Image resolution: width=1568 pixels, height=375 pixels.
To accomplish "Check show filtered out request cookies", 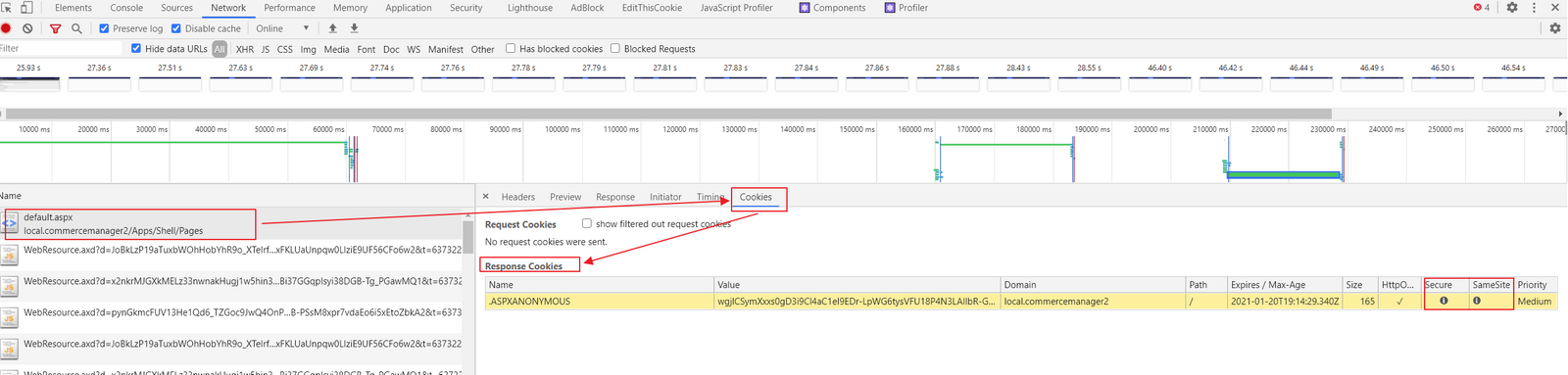I will [587, 223].
